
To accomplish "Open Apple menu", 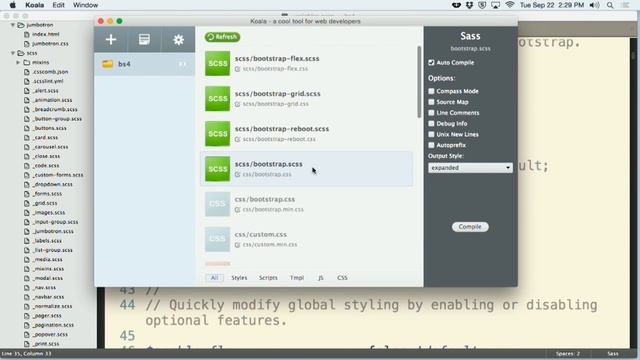I will [x=13, y=5].
